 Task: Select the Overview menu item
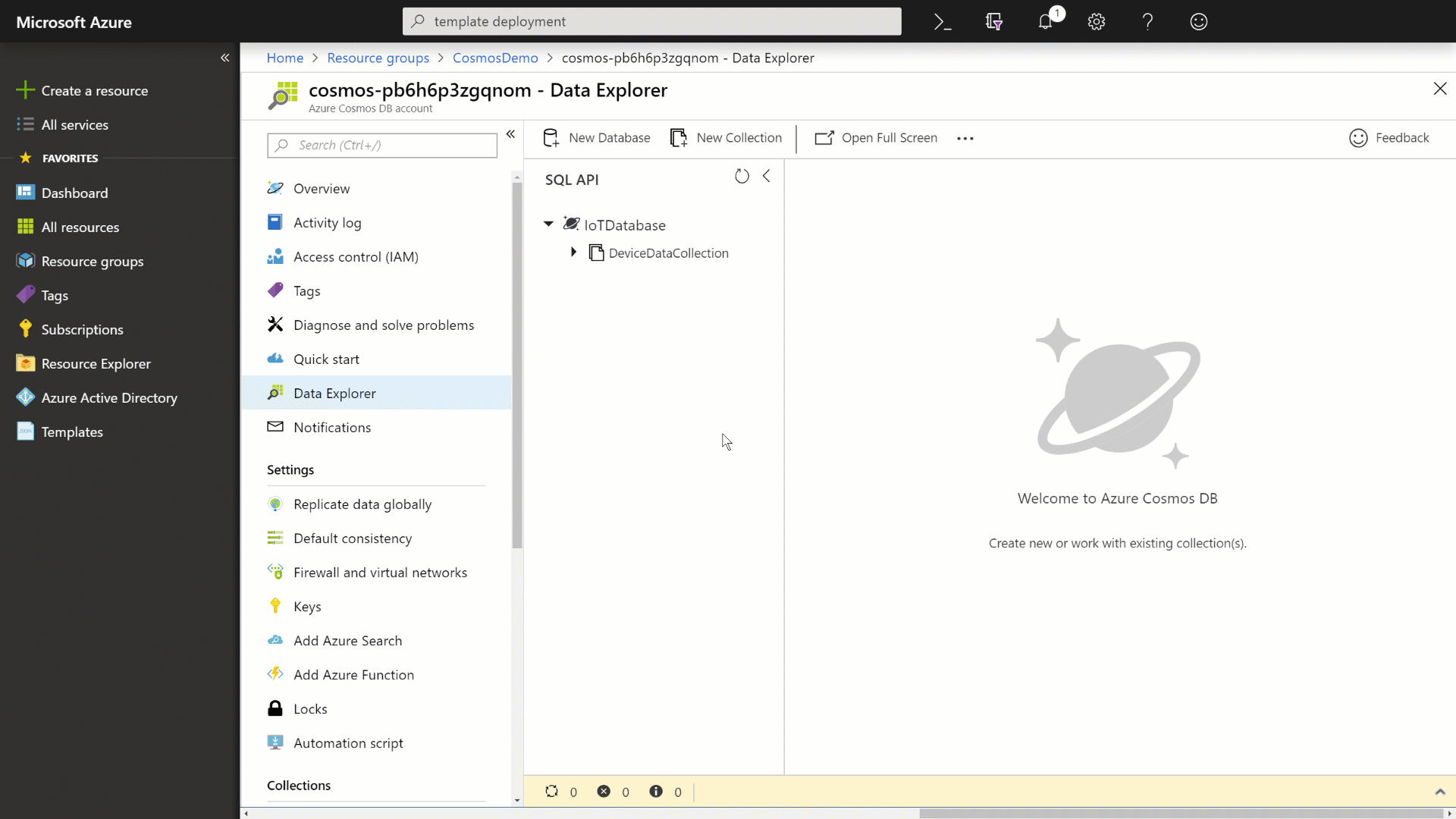[x=321, y=188]
